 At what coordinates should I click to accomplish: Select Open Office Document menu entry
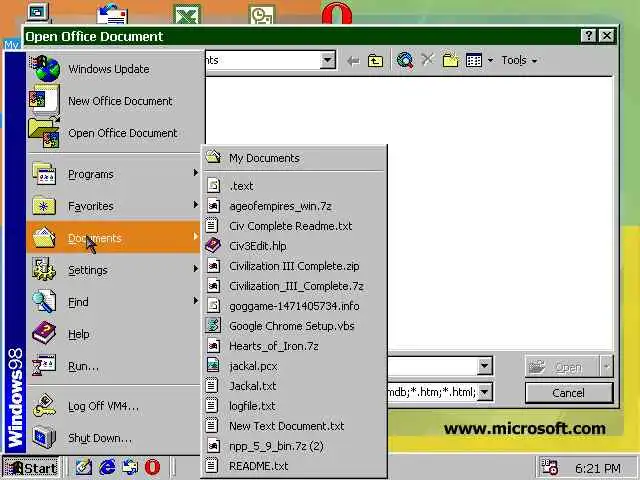(x=115, y=133)
